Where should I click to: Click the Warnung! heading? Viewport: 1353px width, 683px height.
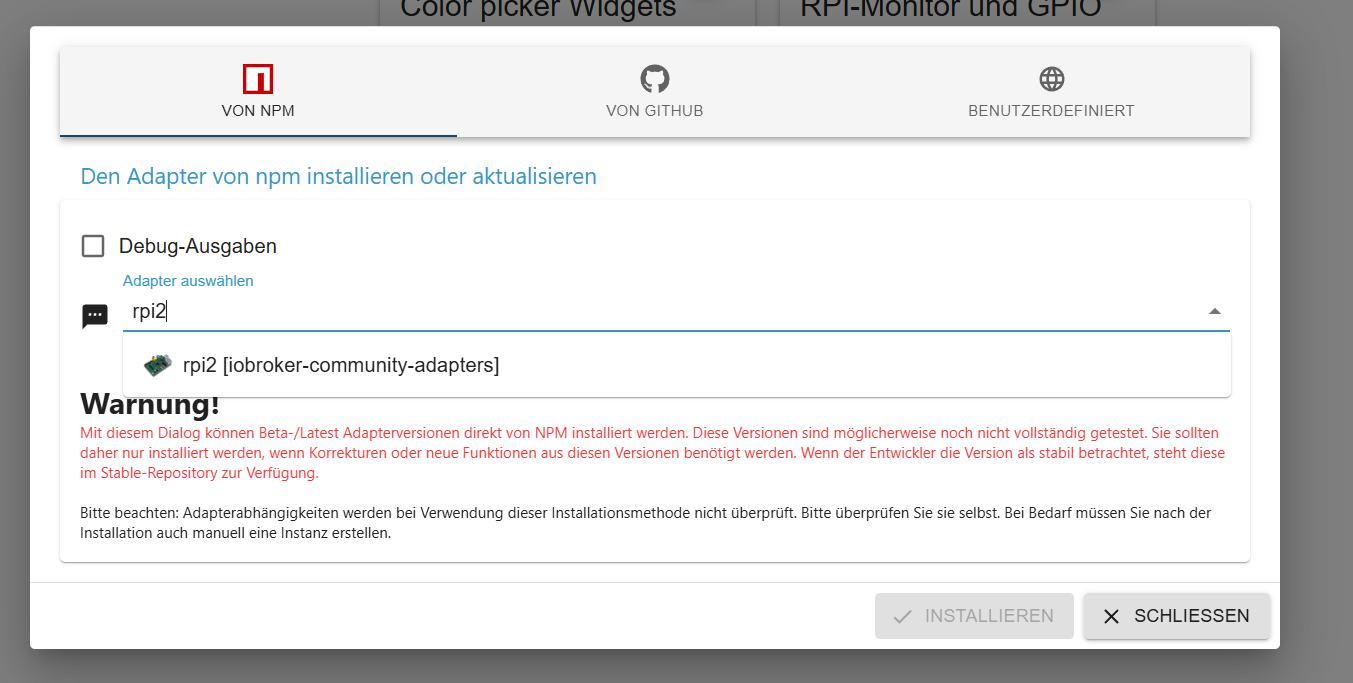tap(150, 405)
